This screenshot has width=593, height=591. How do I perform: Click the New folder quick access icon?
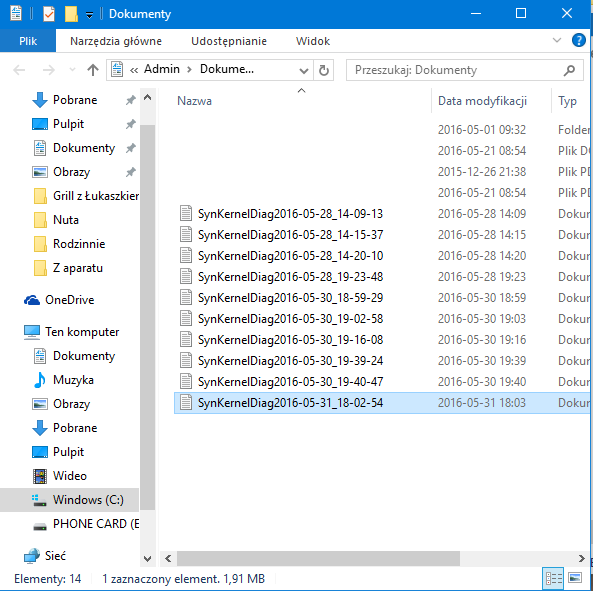[71, 14]
